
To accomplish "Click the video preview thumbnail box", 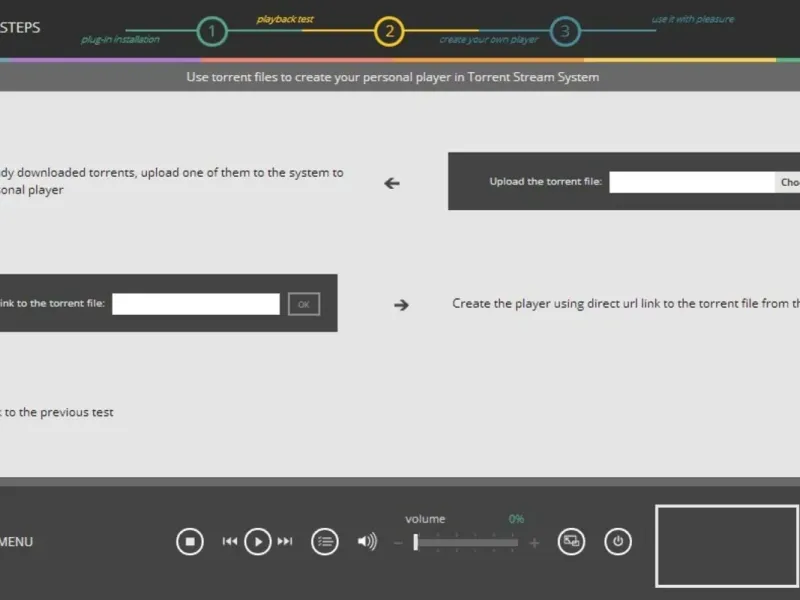I will tap(727, 546).
